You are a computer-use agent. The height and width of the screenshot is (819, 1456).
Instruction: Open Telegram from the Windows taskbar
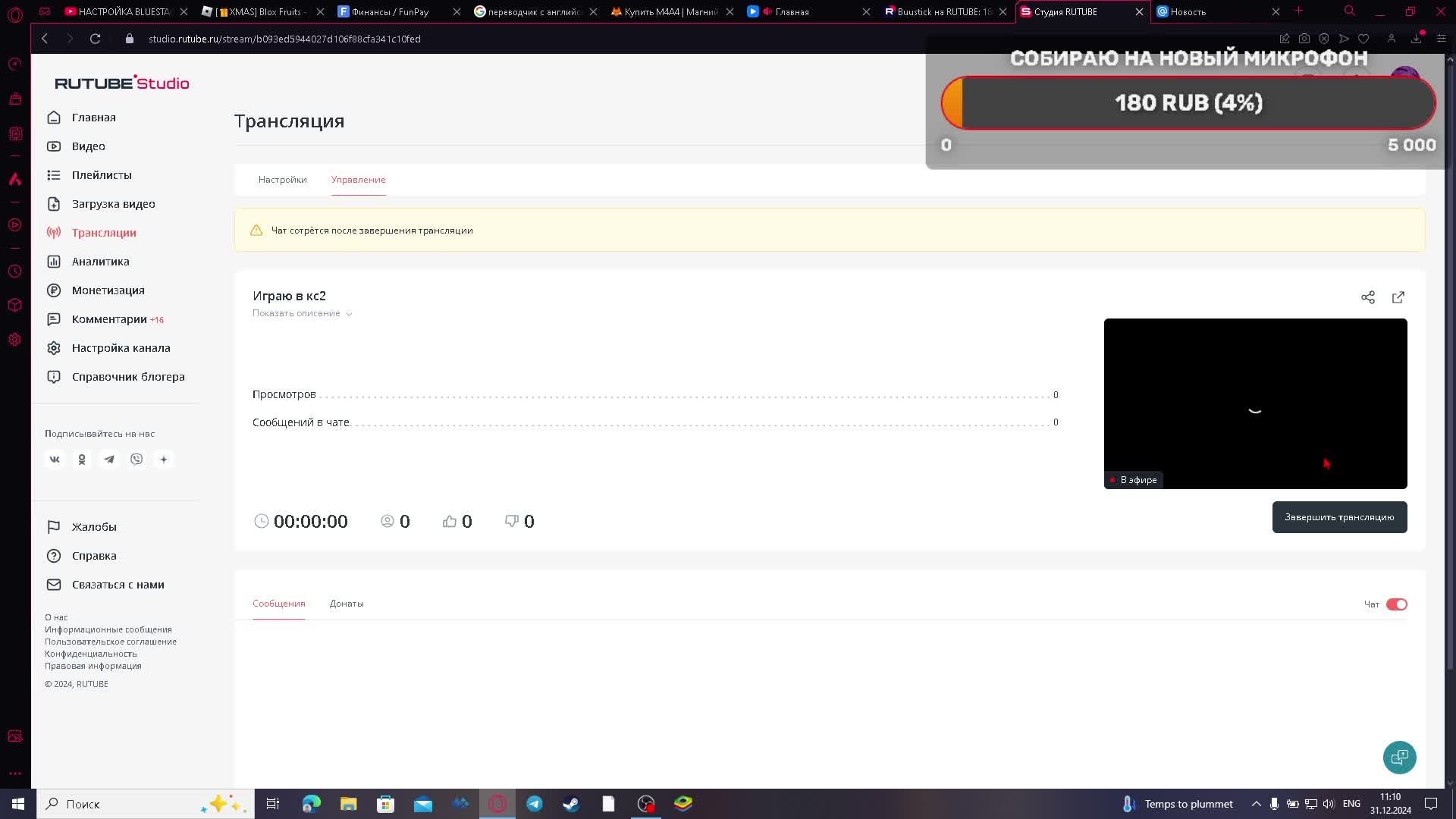(535, 804)
